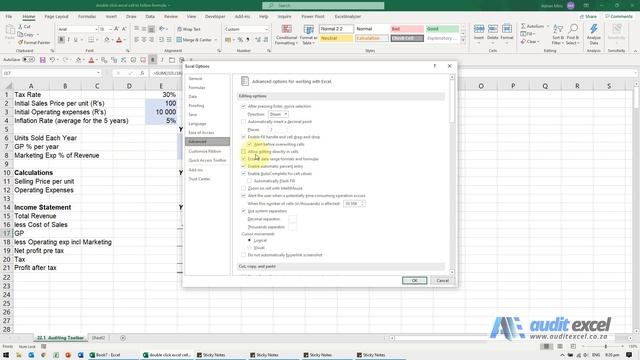
Task: Click the Find & Select magnifier icon
Action: pyautogui.click(x=573, y=29)
